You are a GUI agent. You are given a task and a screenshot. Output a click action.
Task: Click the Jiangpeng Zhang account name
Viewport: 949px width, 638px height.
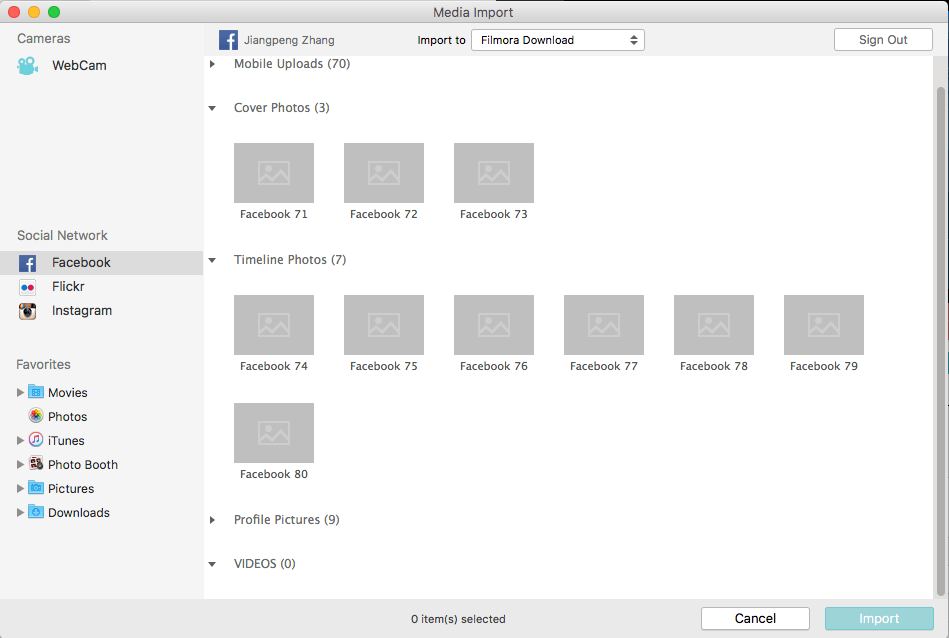289,40
